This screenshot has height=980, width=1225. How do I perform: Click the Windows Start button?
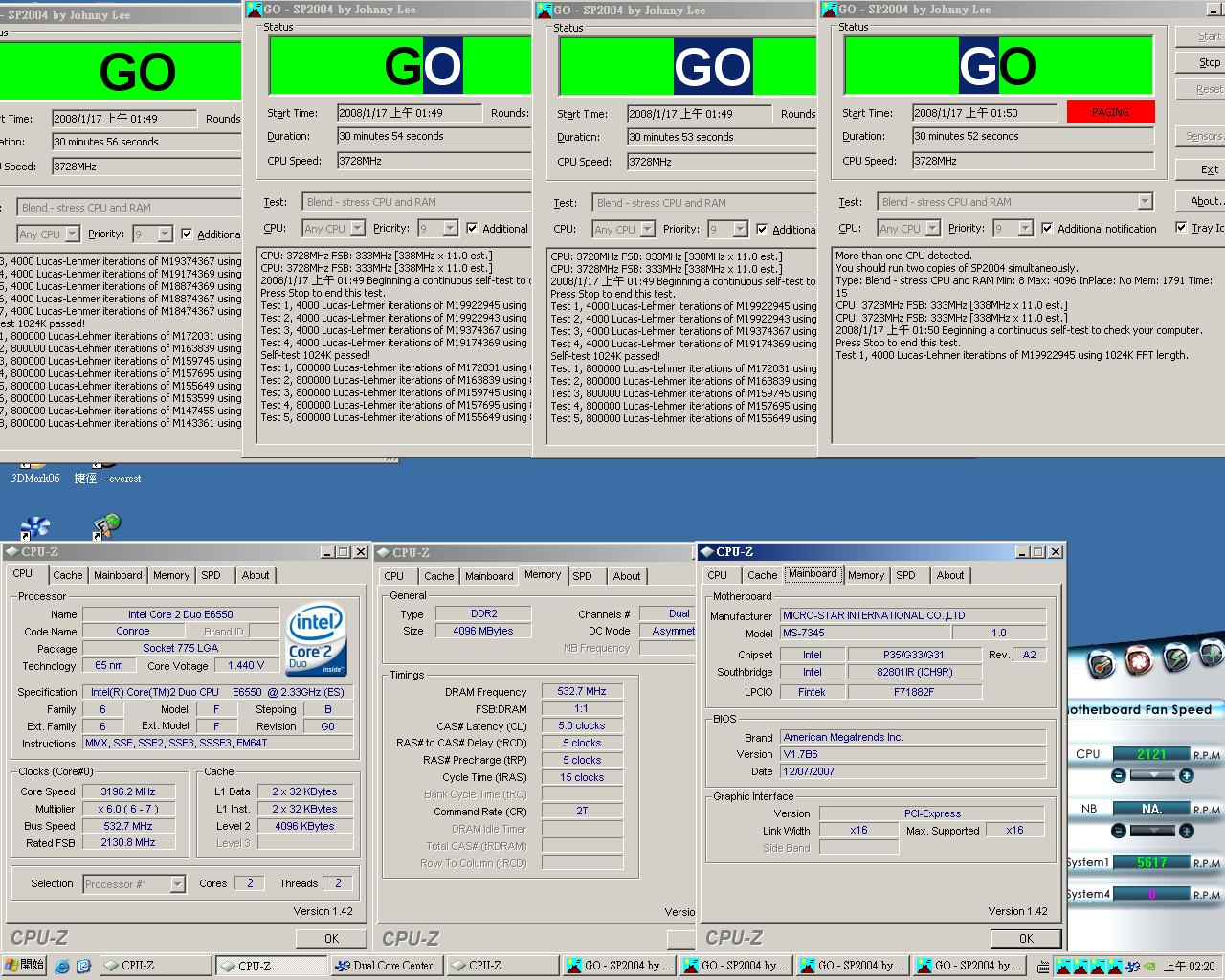coord(24,966)
